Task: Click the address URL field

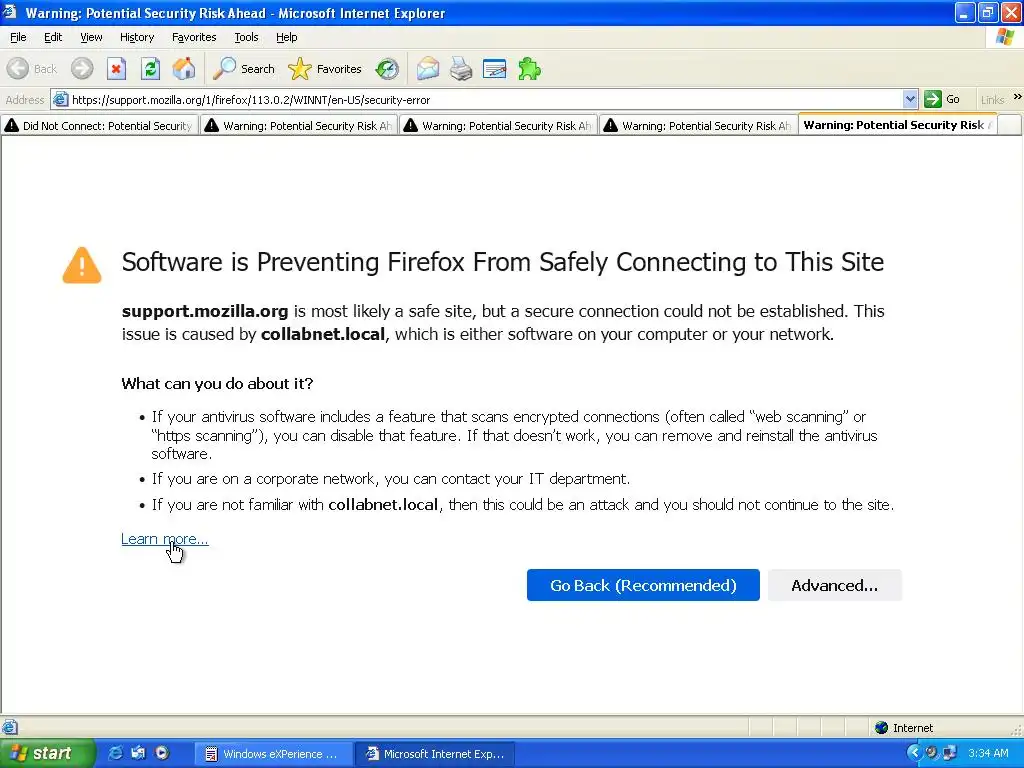Action: click(485, 100)
